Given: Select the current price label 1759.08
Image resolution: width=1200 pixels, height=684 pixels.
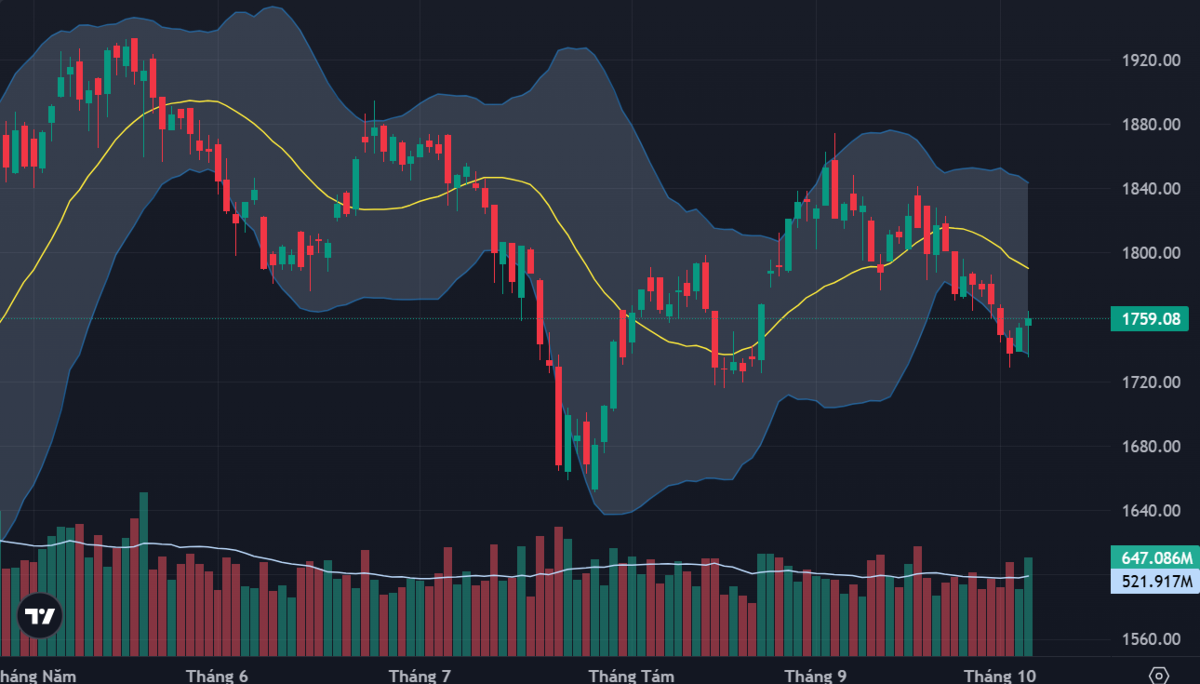Looking at the screenshot, I should pyautogui.click(x=1153, y=319).
